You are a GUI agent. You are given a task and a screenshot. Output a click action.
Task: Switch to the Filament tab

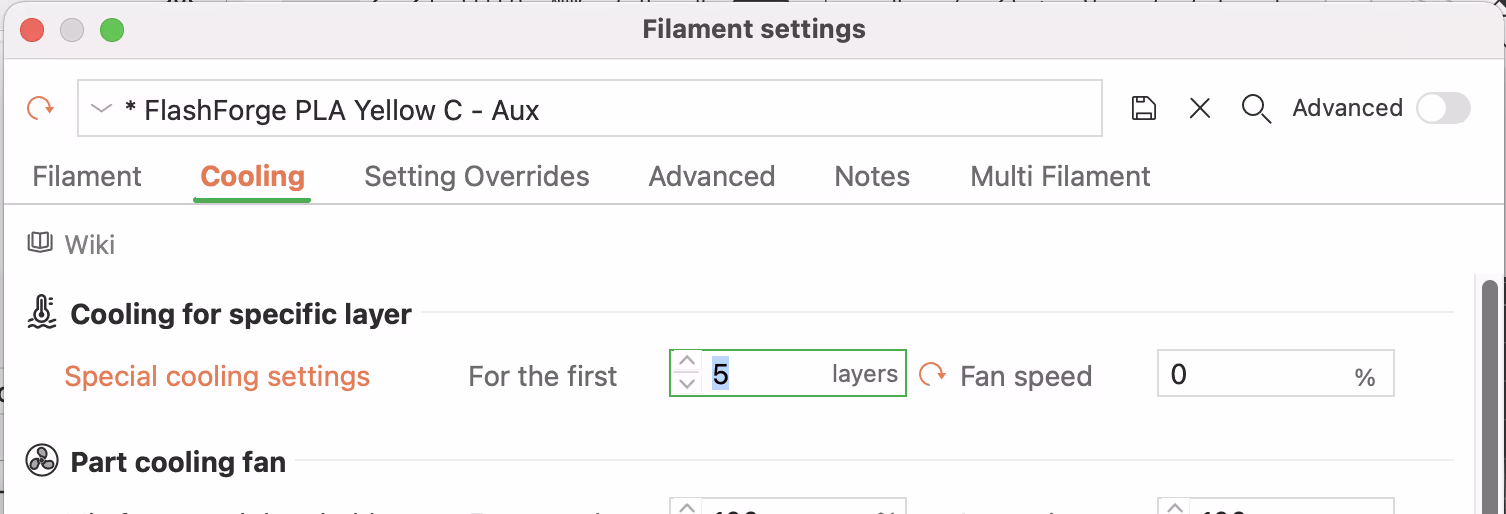pyautogui.click(x=87, y=177)
